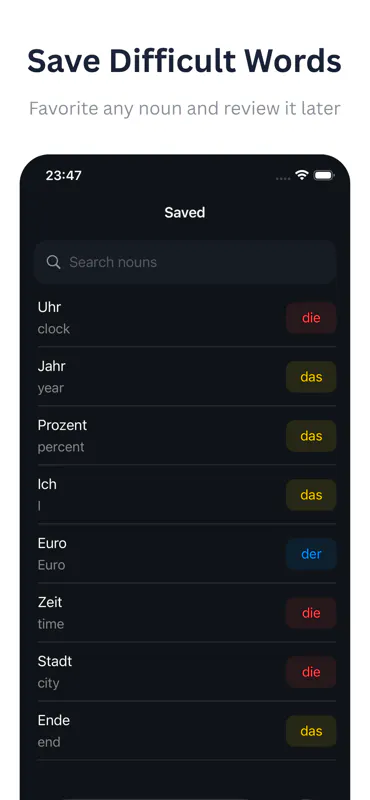This screenshot has height=800, width=370.
Task: Tap the blue der badge for Euro
Action: coord(311,554)
